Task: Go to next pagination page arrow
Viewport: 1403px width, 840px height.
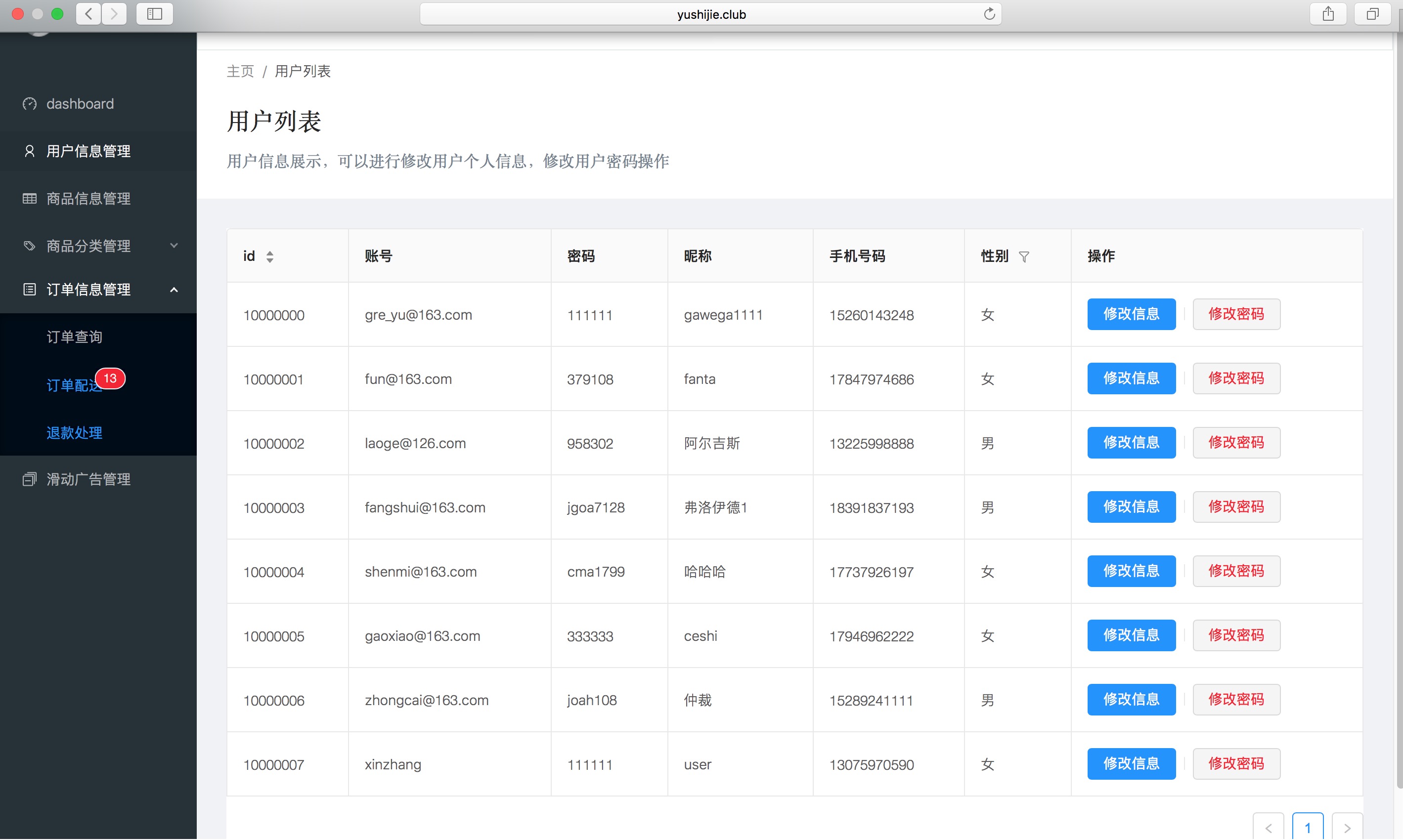Action: pos(1347,828)
